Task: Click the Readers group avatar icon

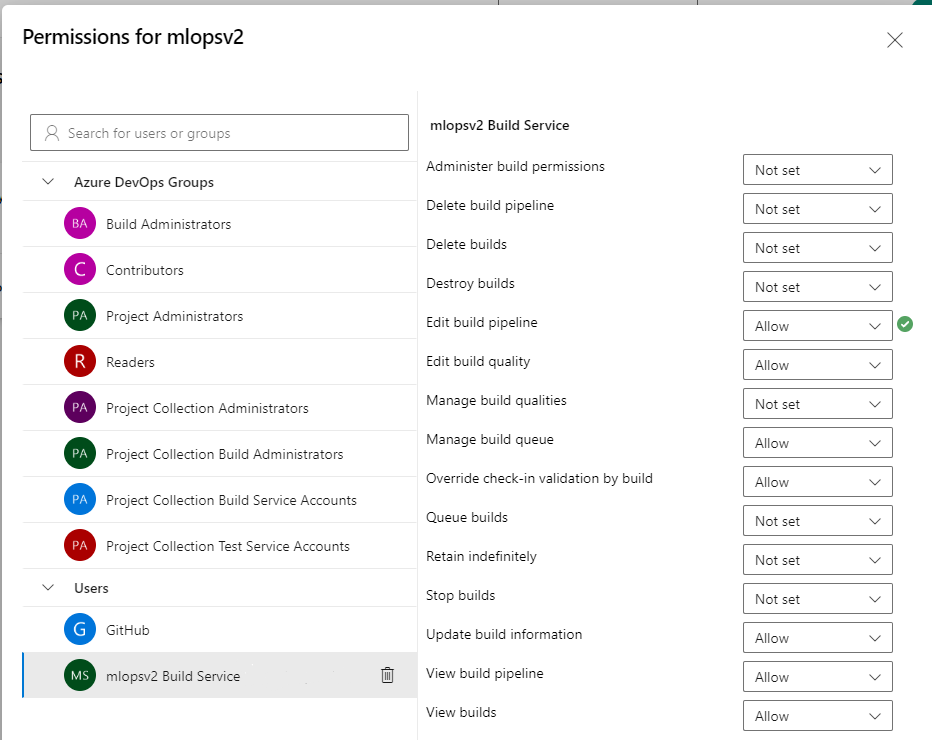Action: click(80, 362)
